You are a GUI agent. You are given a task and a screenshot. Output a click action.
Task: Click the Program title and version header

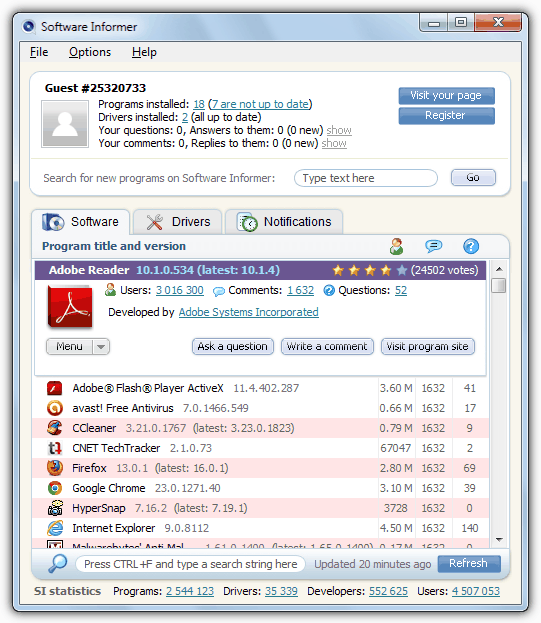[114, 246]
